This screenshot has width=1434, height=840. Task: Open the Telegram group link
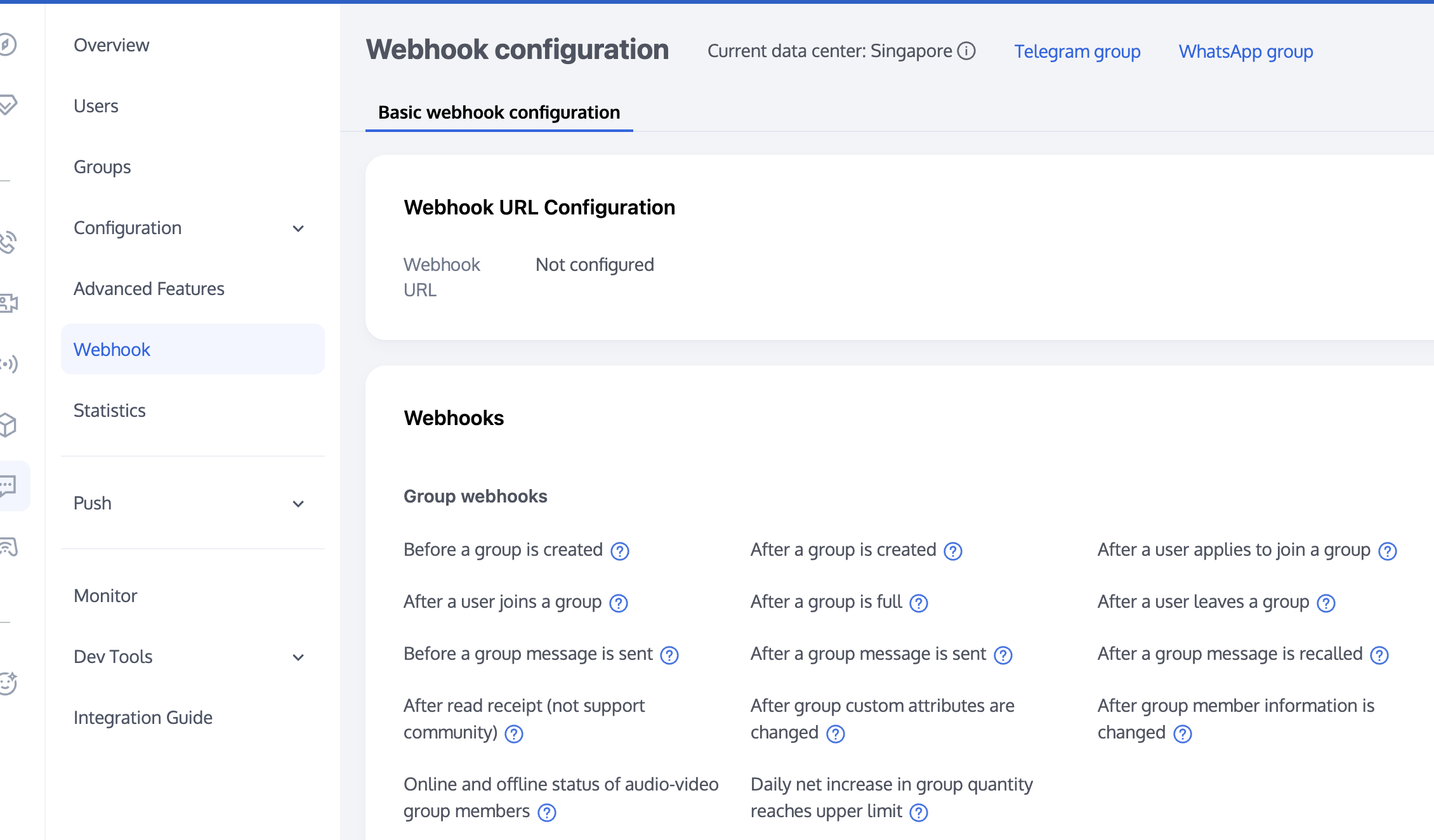tap(1077, 51)
